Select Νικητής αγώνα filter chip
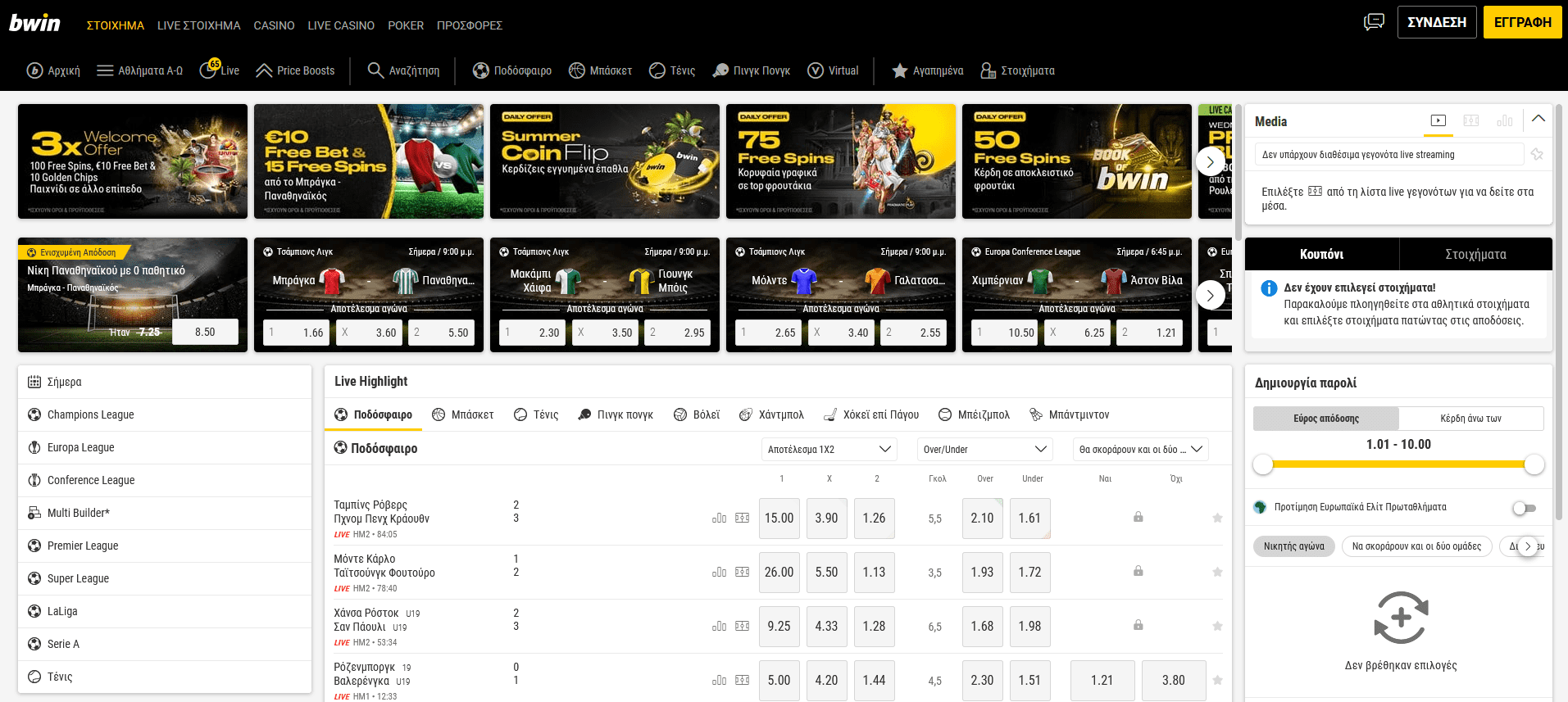This screenshot has width=1568, height=702. [1294, 546]
